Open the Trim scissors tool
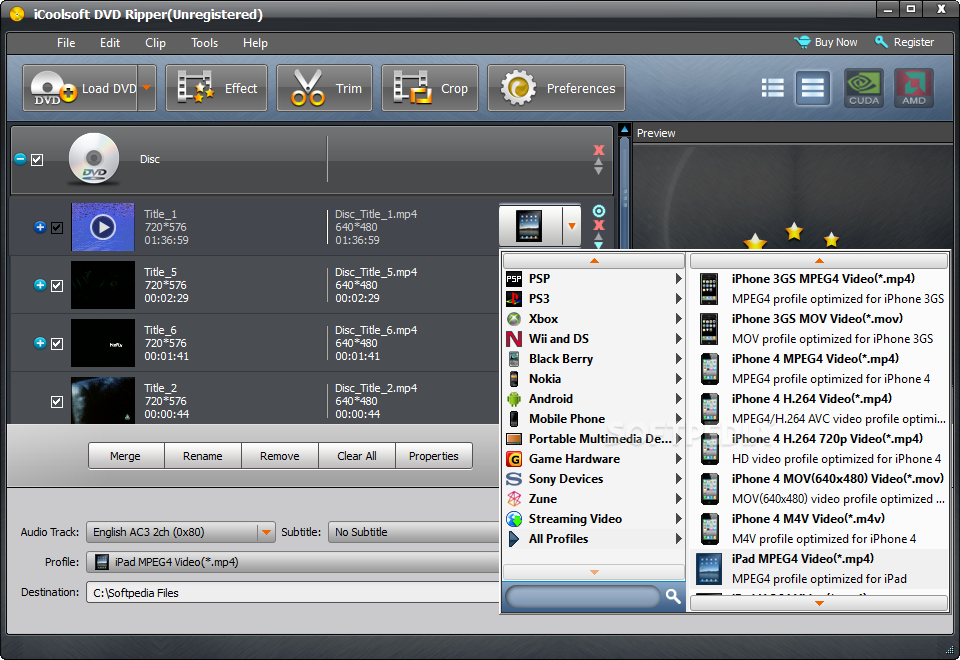The width and height of the screenshot is (960, 660). click(x=324, y=88)
